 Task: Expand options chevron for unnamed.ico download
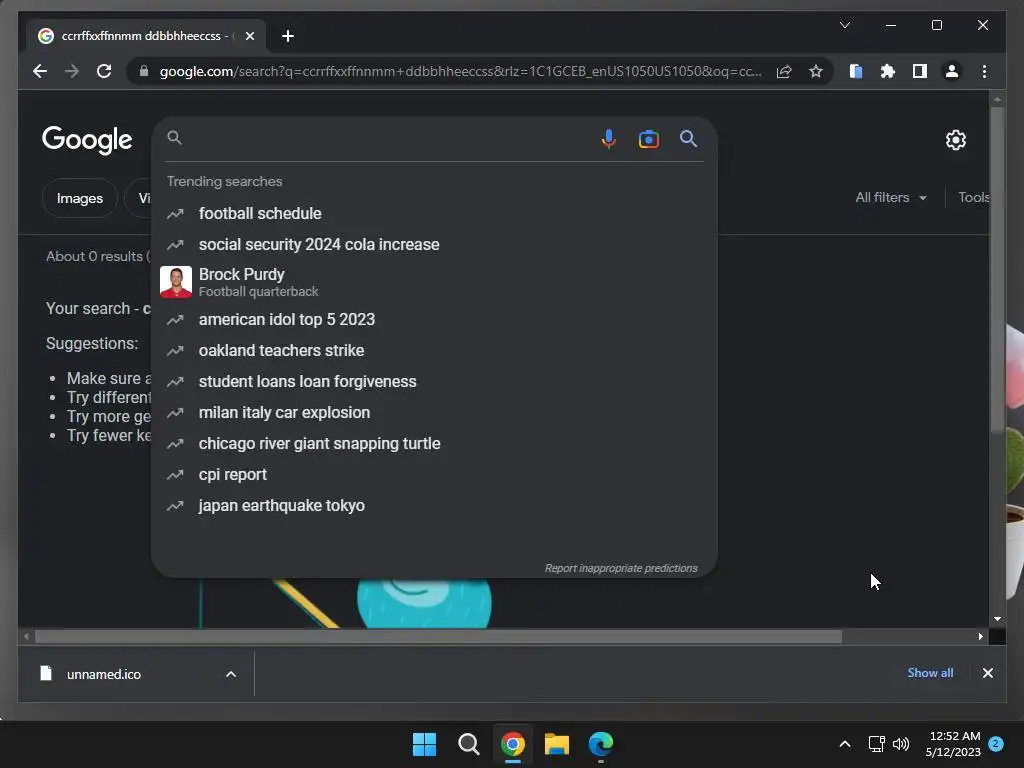(231, 674)
